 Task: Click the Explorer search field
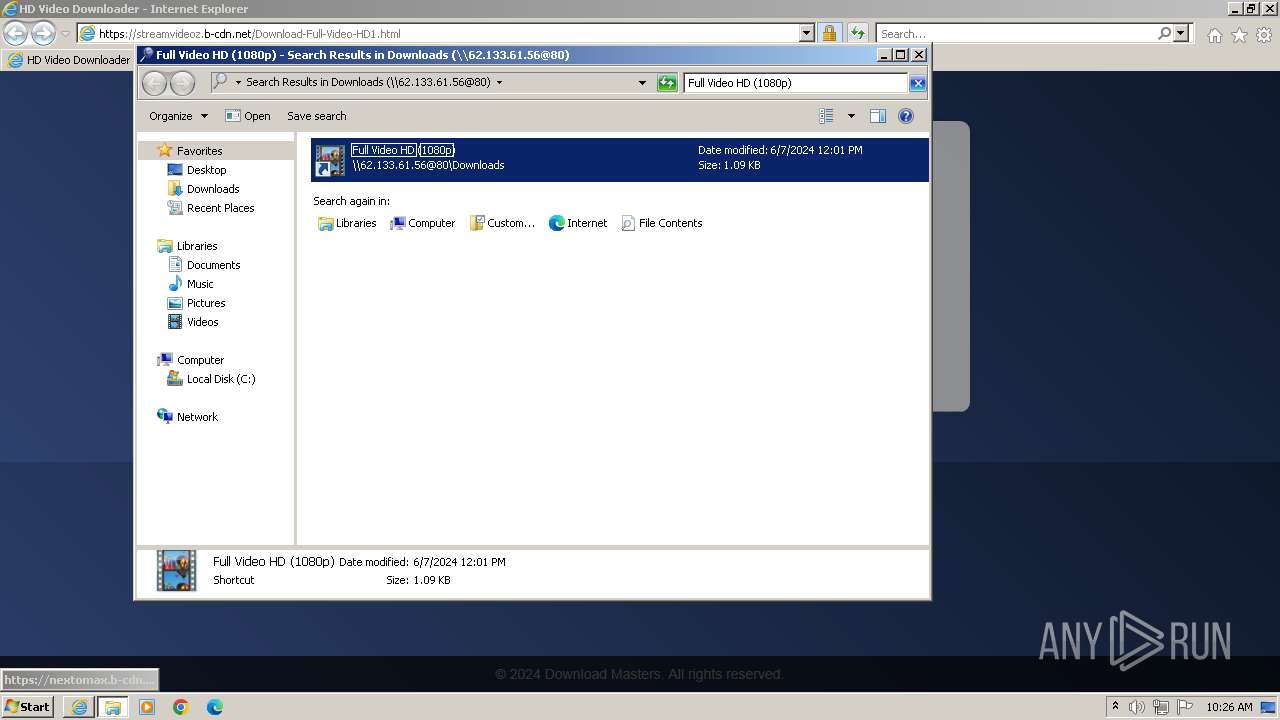pos(796,83)
